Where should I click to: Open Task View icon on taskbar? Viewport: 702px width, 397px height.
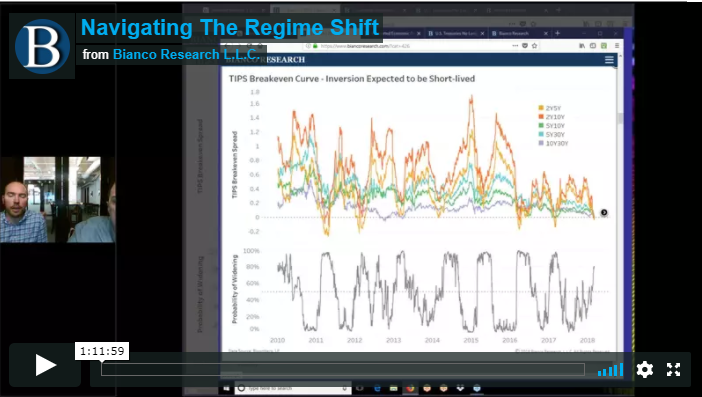click(360, 388)
